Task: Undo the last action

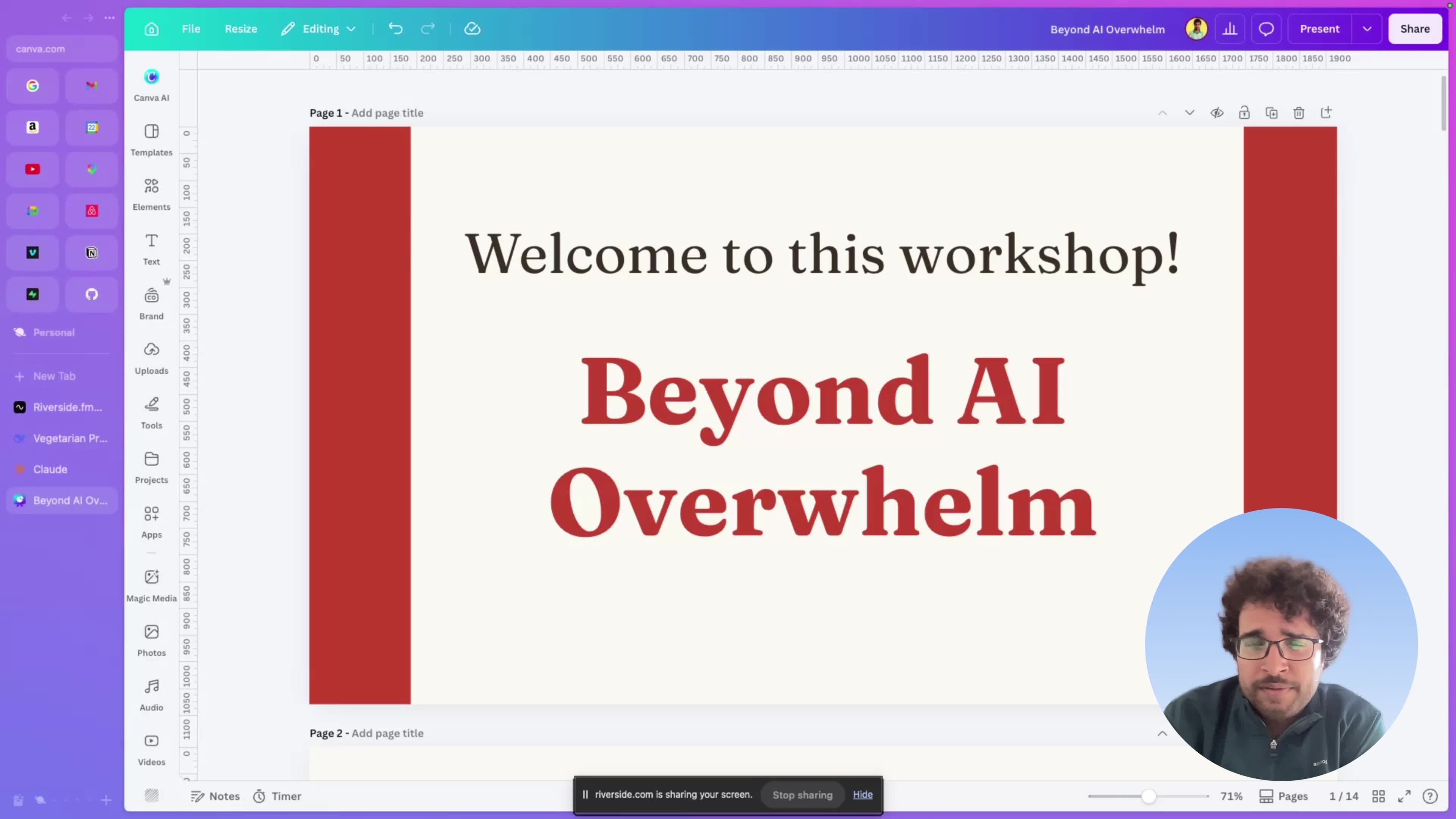Action: (395, 29)
